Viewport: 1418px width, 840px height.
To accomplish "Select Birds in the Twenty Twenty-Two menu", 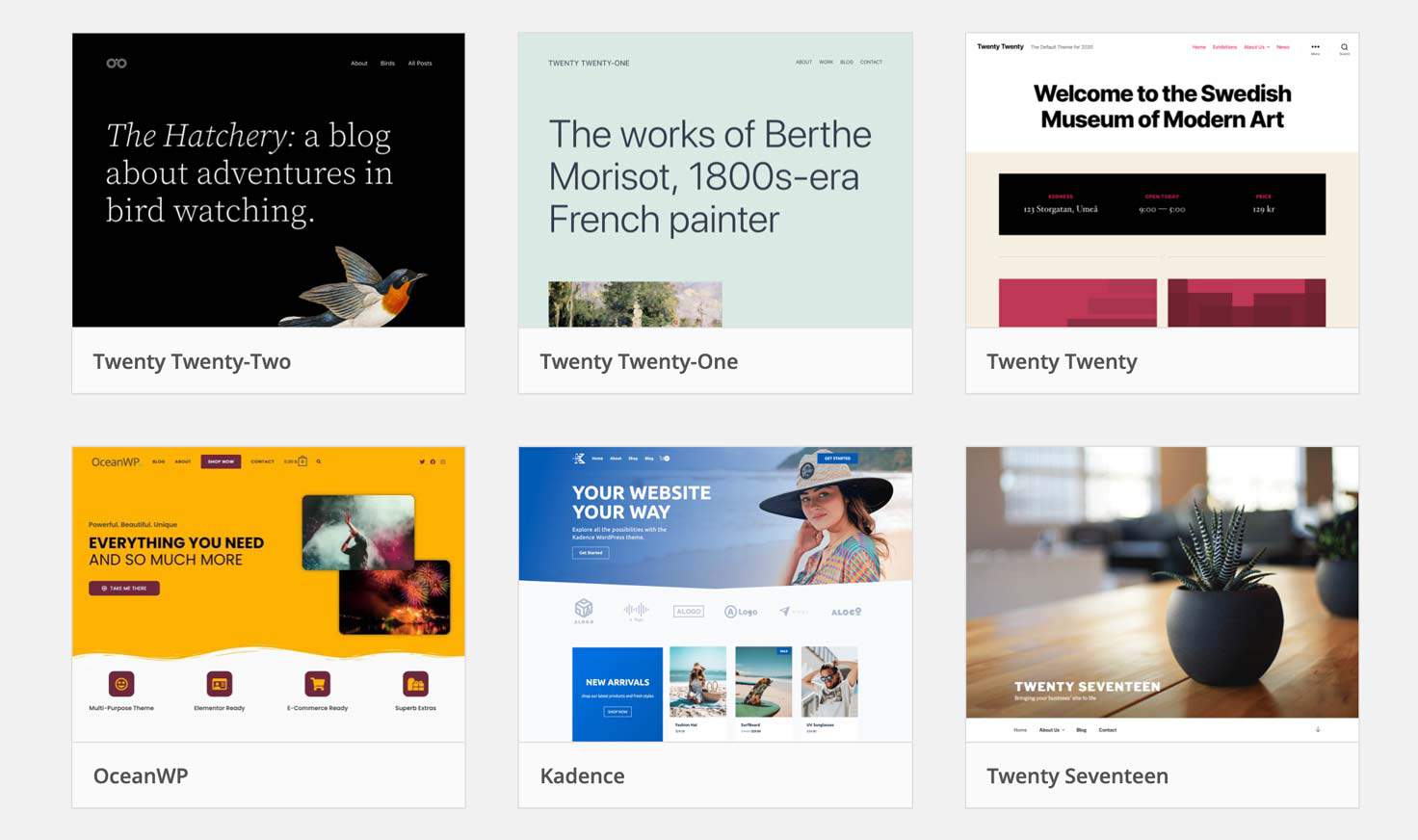I will pyautogui.click(x=387, y=63).
